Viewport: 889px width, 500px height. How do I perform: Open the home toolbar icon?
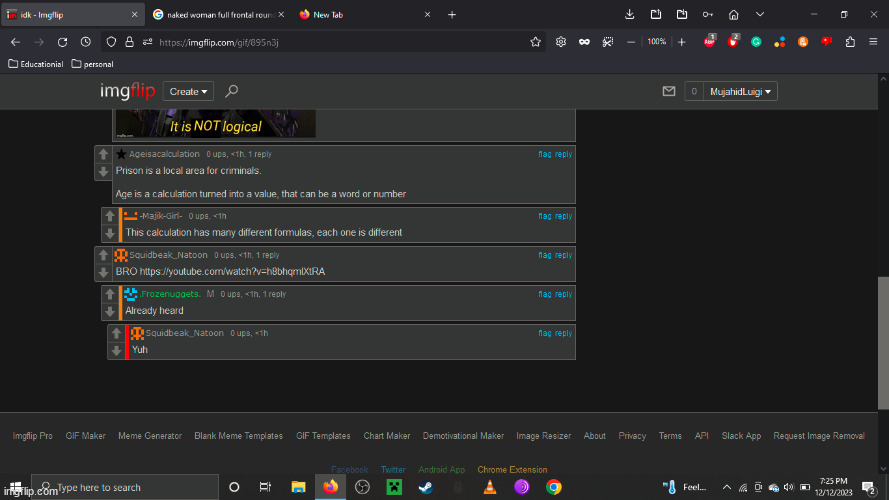(734, 15)
